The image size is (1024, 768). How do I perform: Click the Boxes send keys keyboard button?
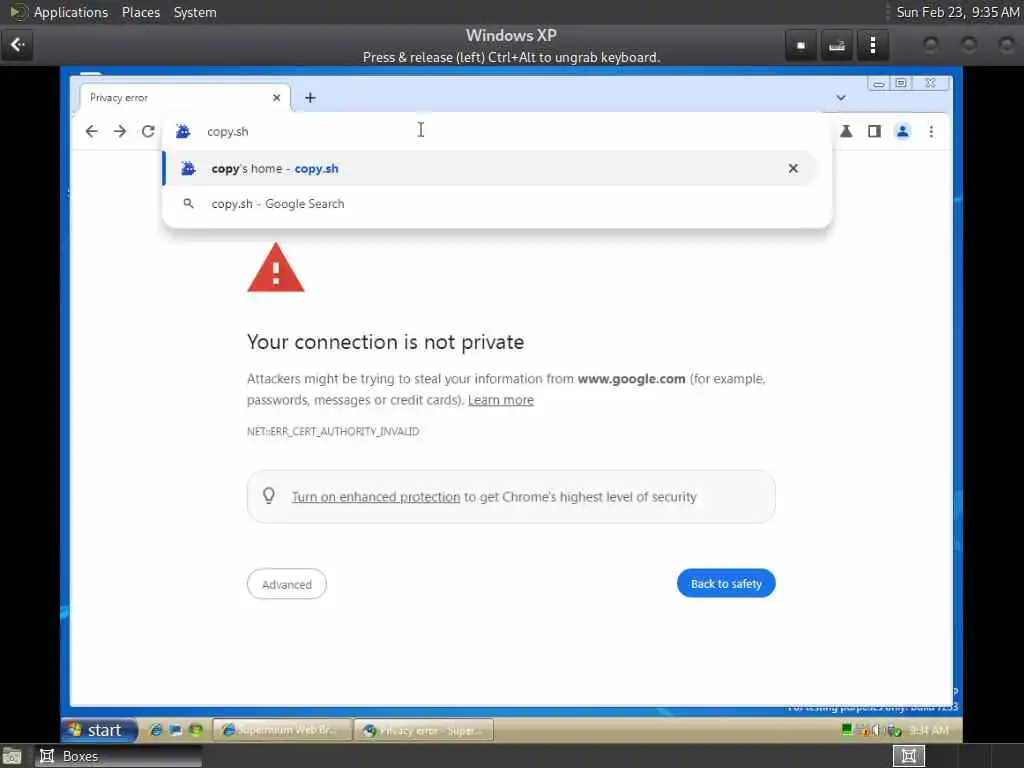click(x=837, y=45)
